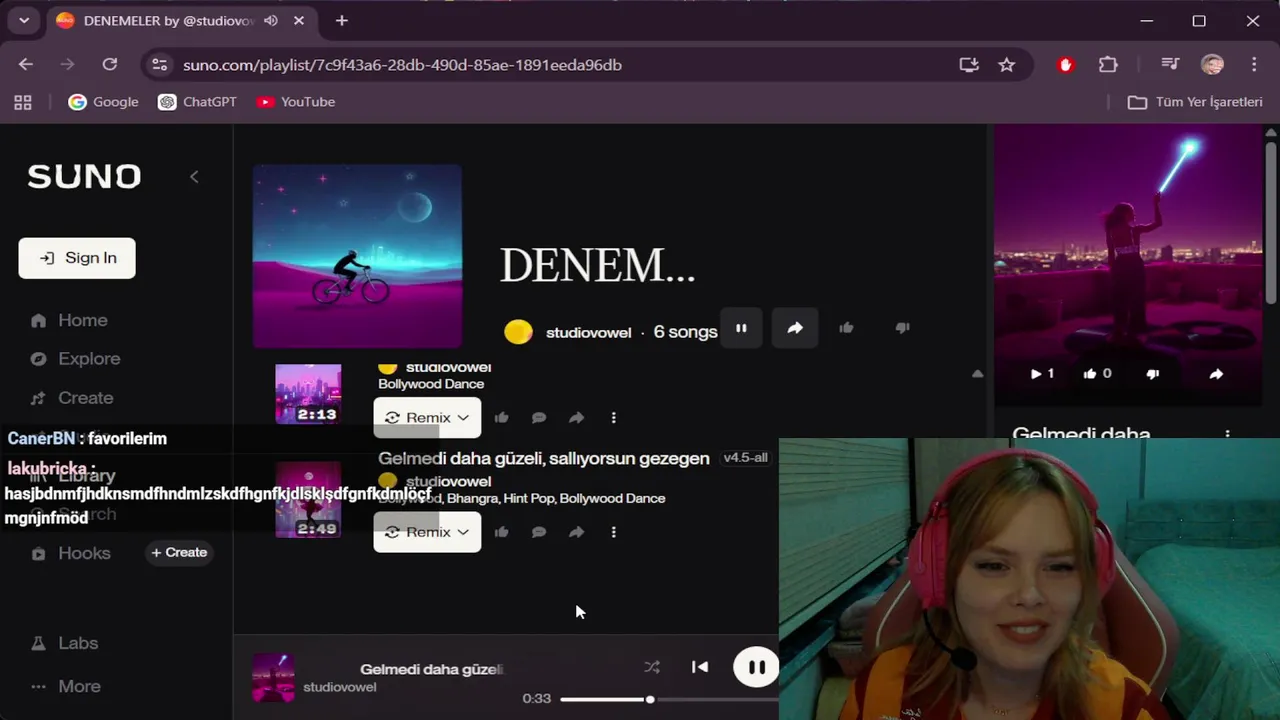Pause the playlist with the header pause button
The width and height of the screenshot is (1280, 720).
(741, 328)
